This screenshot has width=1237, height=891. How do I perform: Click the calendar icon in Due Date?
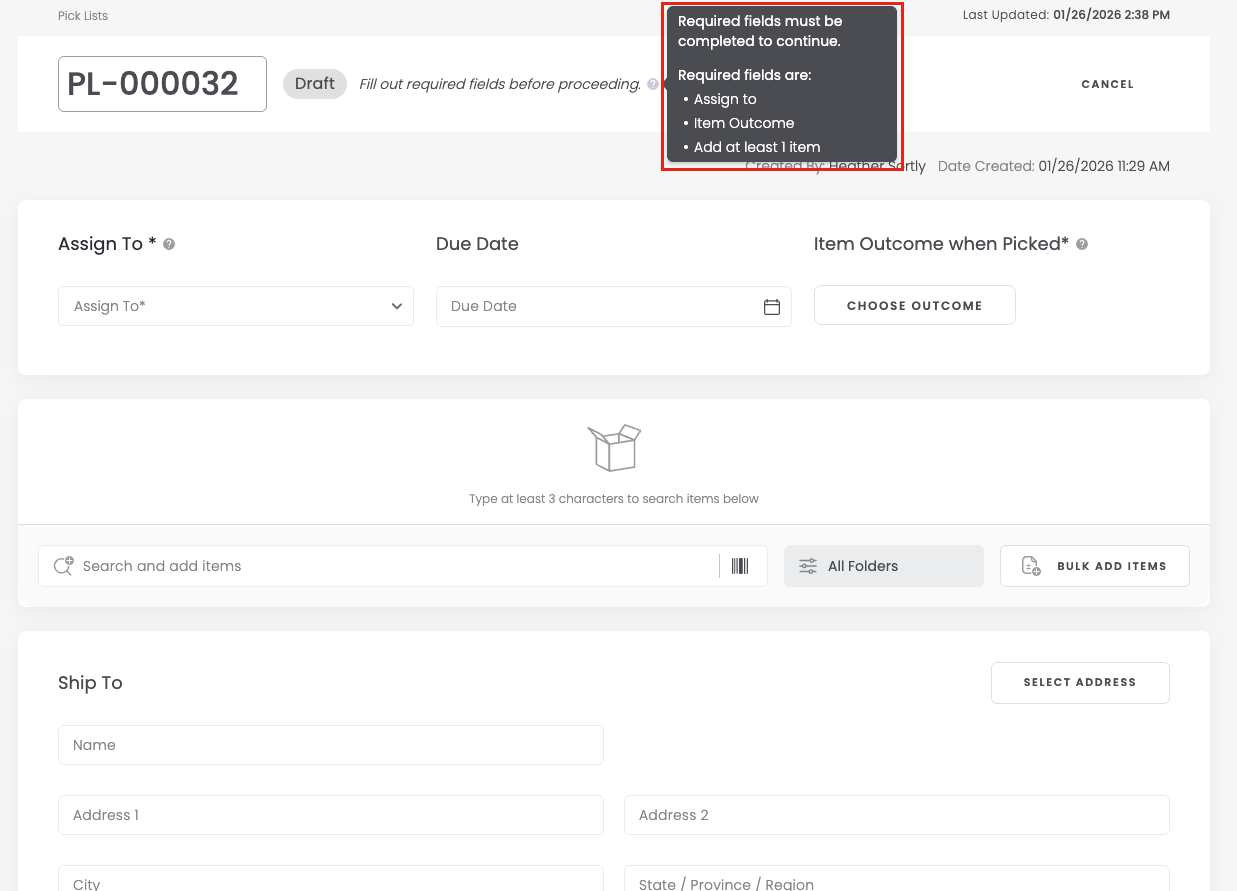[771, 307]
